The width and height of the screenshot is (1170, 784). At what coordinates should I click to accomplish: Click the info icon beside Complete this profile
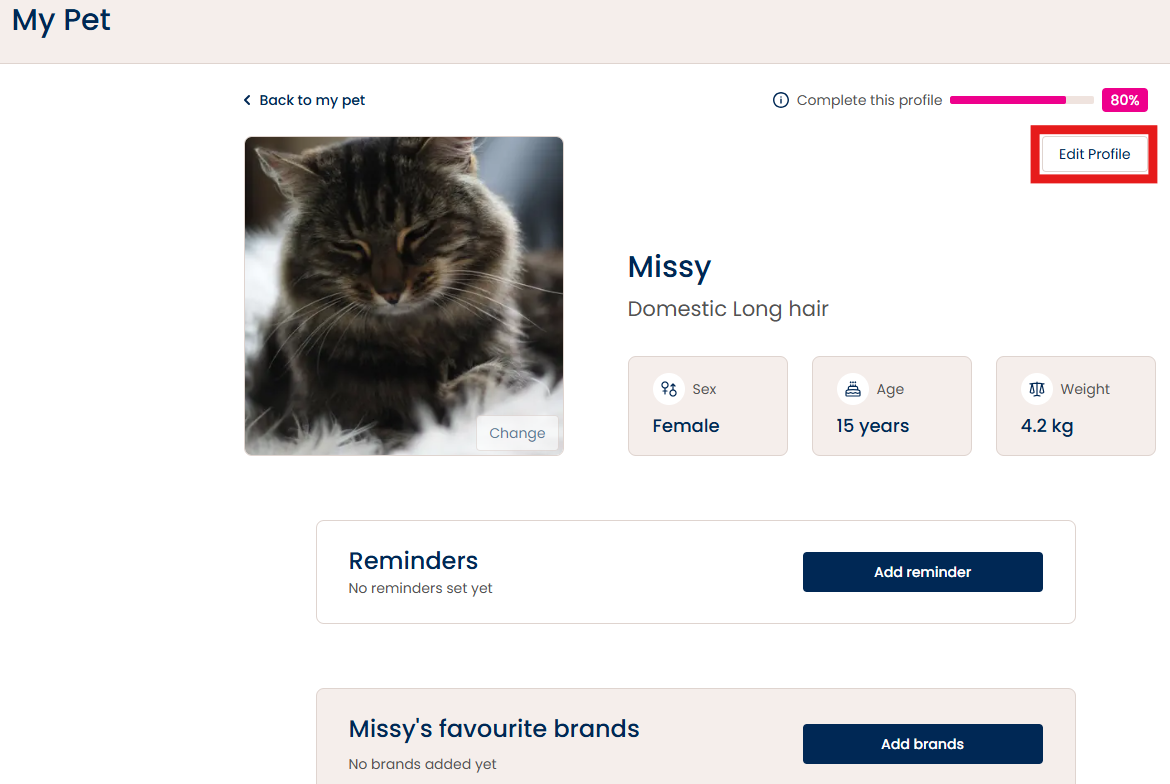click(780, 100)
